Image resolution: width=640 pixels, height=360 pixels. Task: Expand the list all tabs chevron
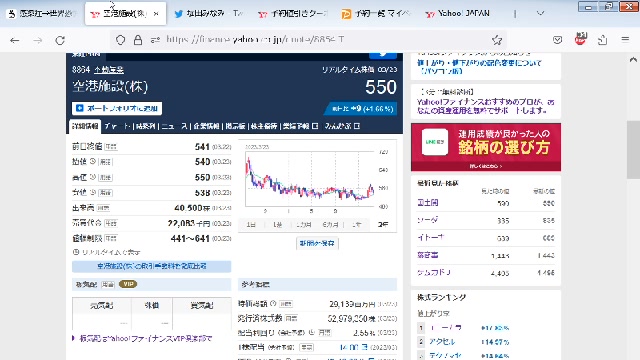coord(540,13)
